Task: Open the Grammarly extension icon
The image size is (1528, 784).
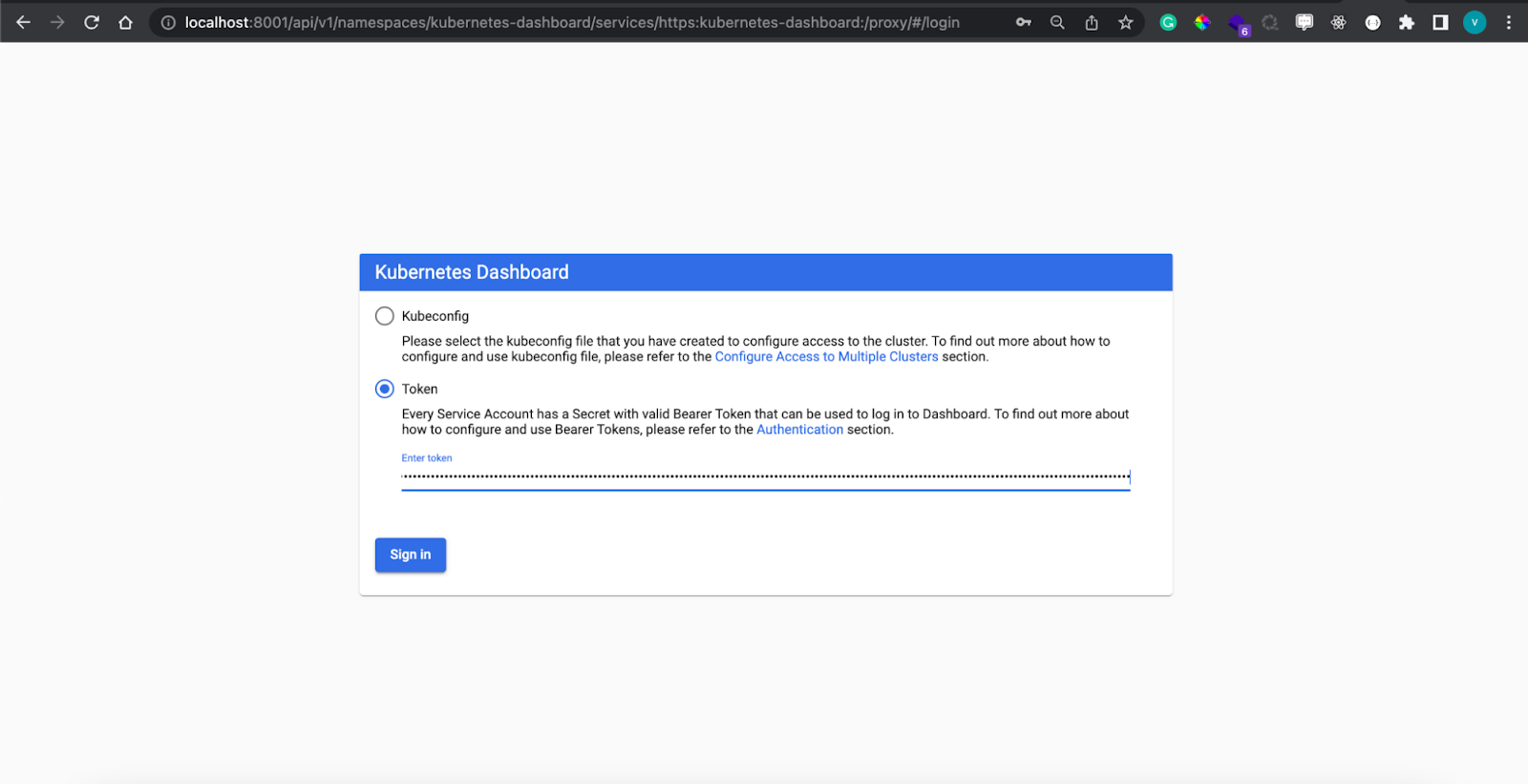Action: click(1168, 22)
